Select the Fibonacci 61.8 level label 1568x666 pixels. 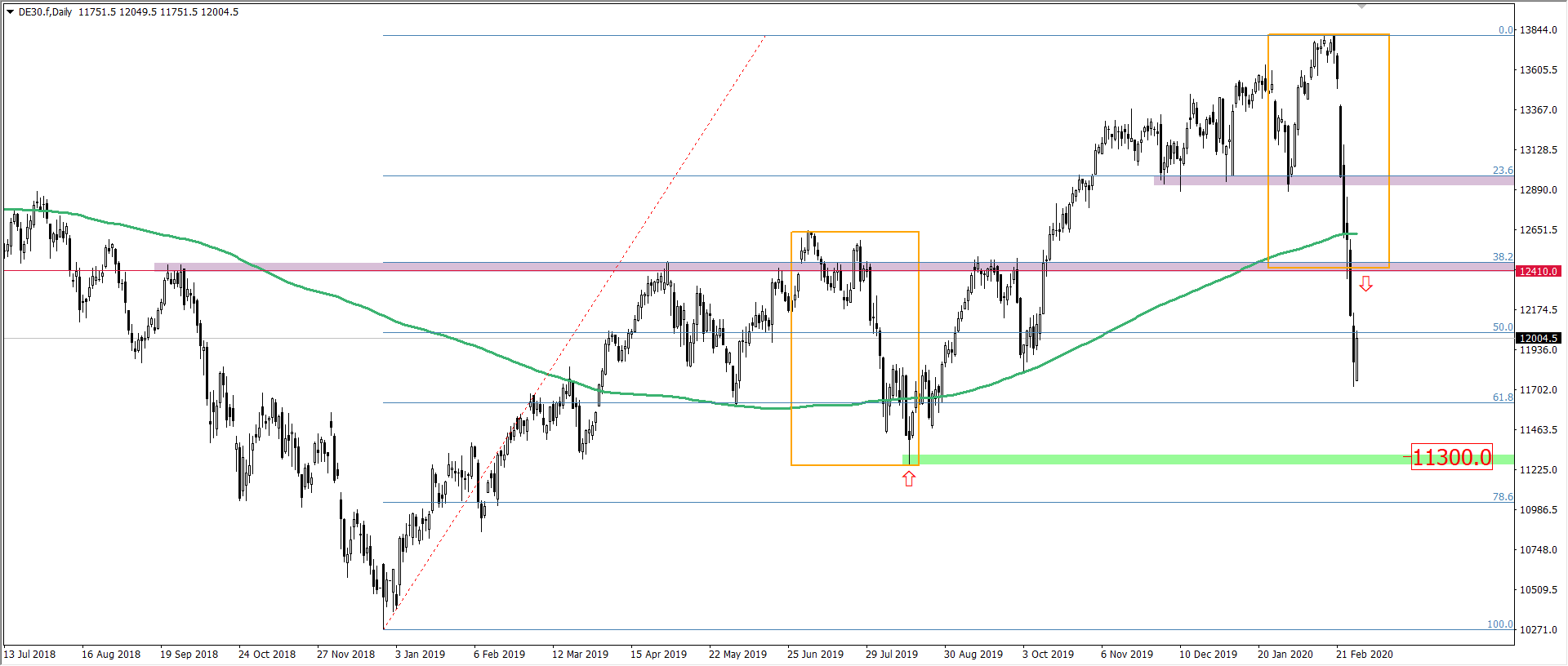coord(1503,397)
